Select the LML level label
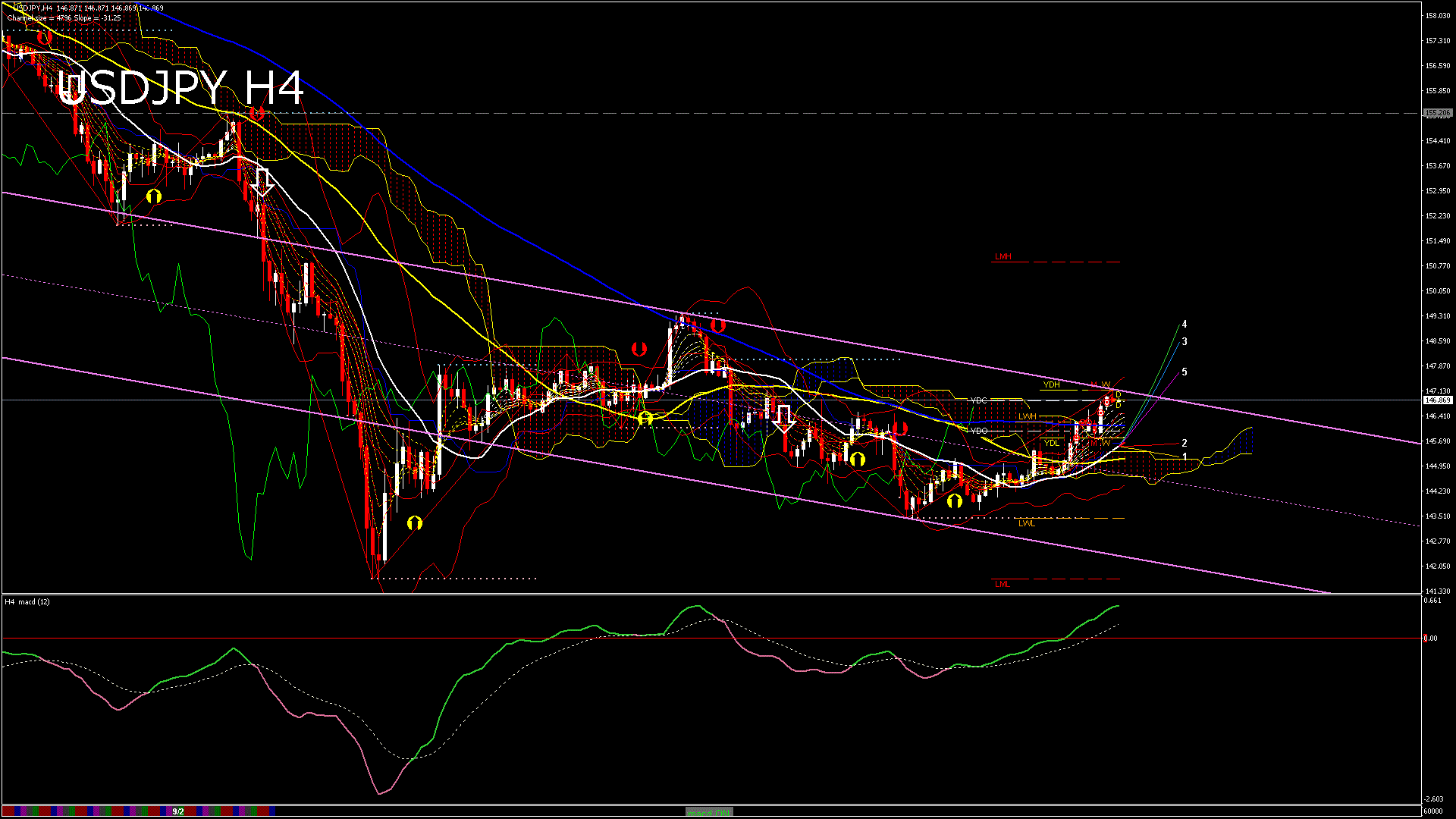 coord(1003,584)
